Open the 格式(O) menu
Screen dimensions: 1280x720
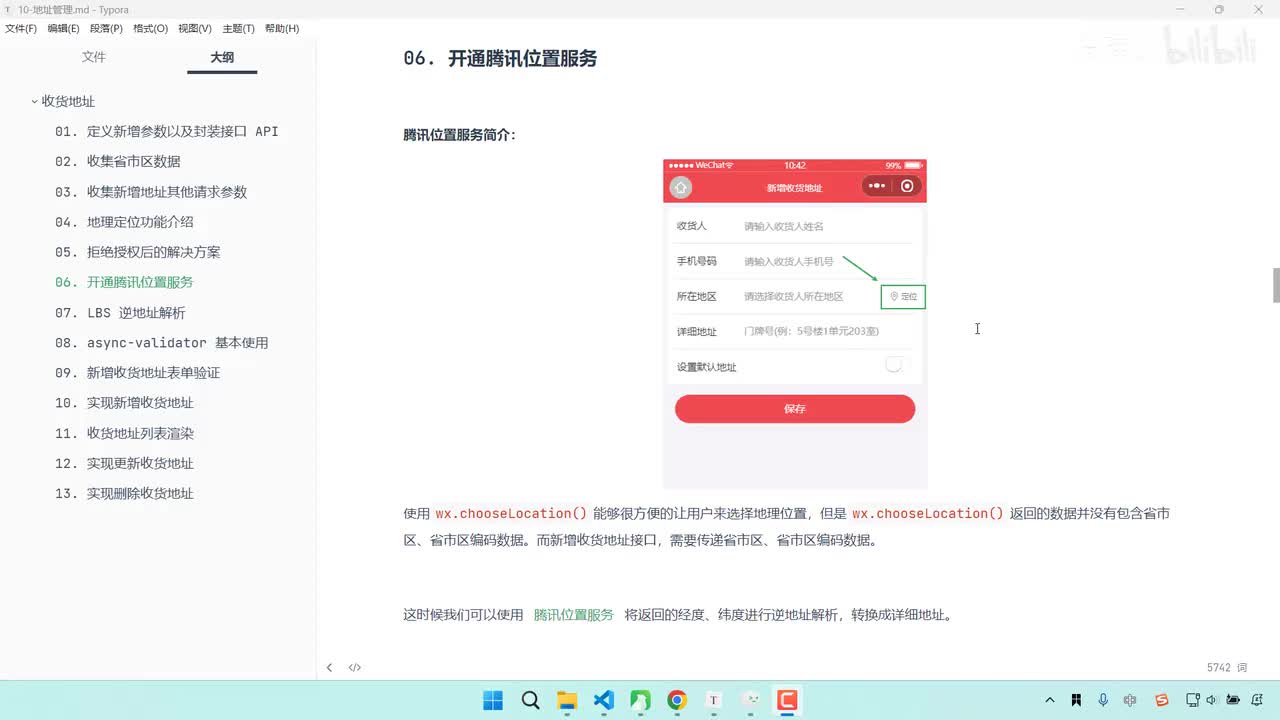click(x=150, y=28)
